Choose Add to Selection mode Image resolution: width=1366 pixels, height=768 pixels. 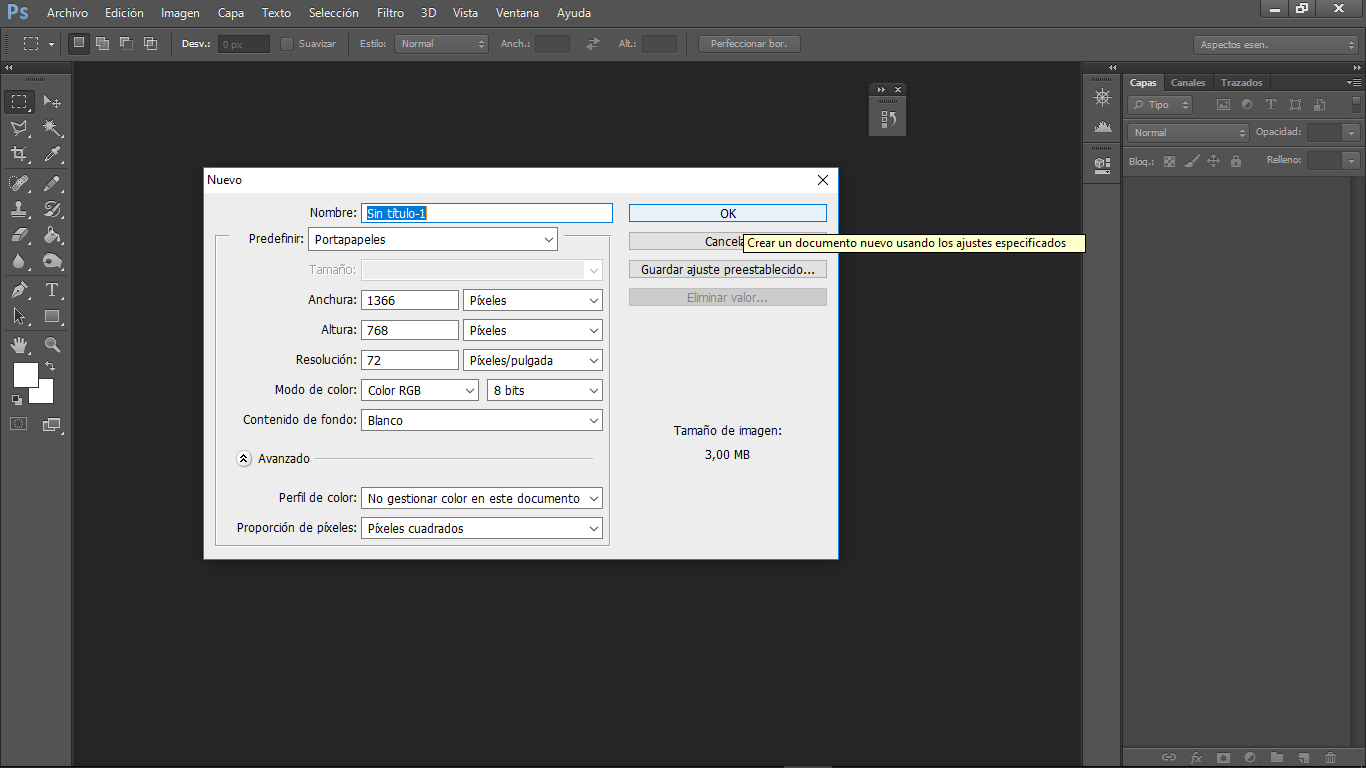point(102,43)
